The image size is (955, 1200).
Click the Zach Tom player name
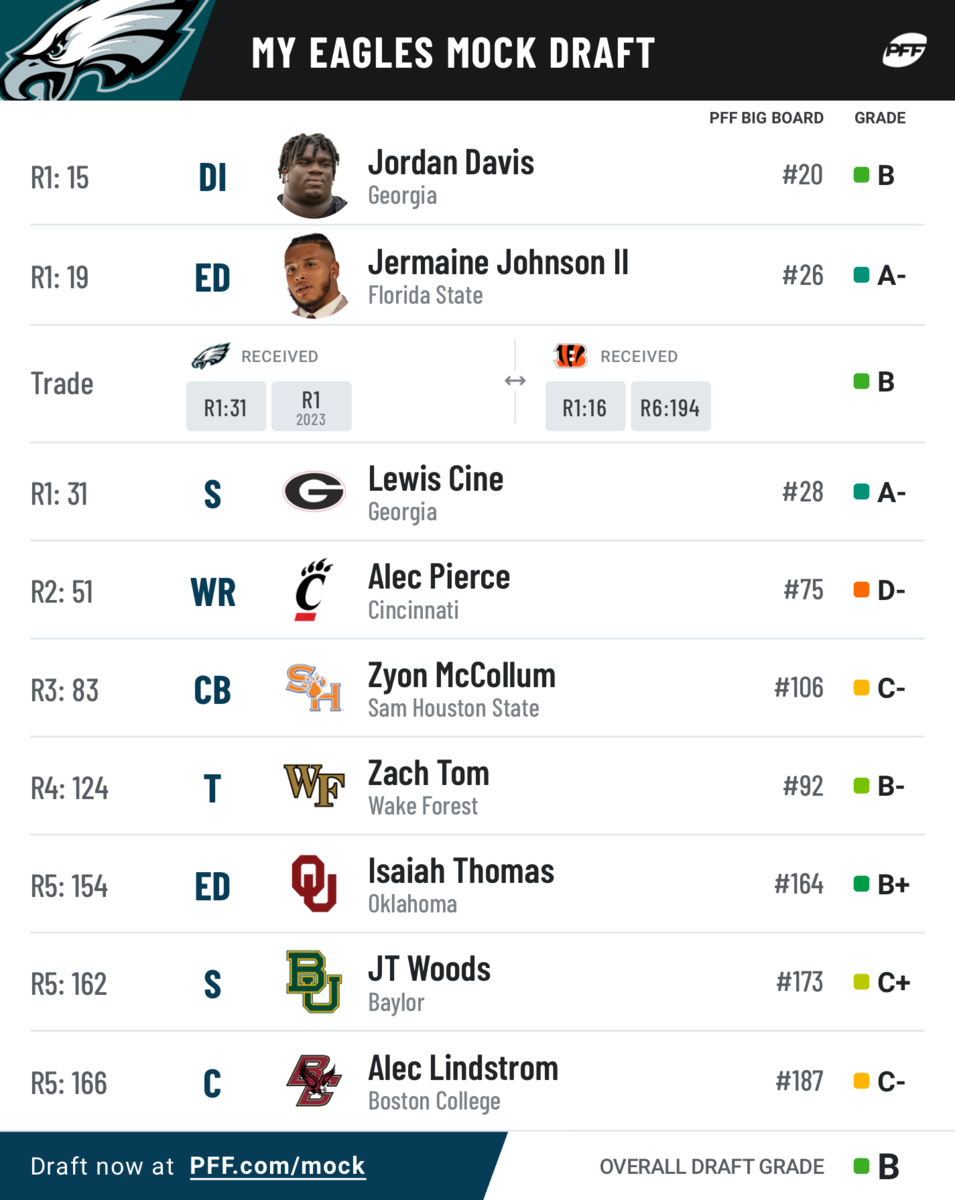point(428,773)
